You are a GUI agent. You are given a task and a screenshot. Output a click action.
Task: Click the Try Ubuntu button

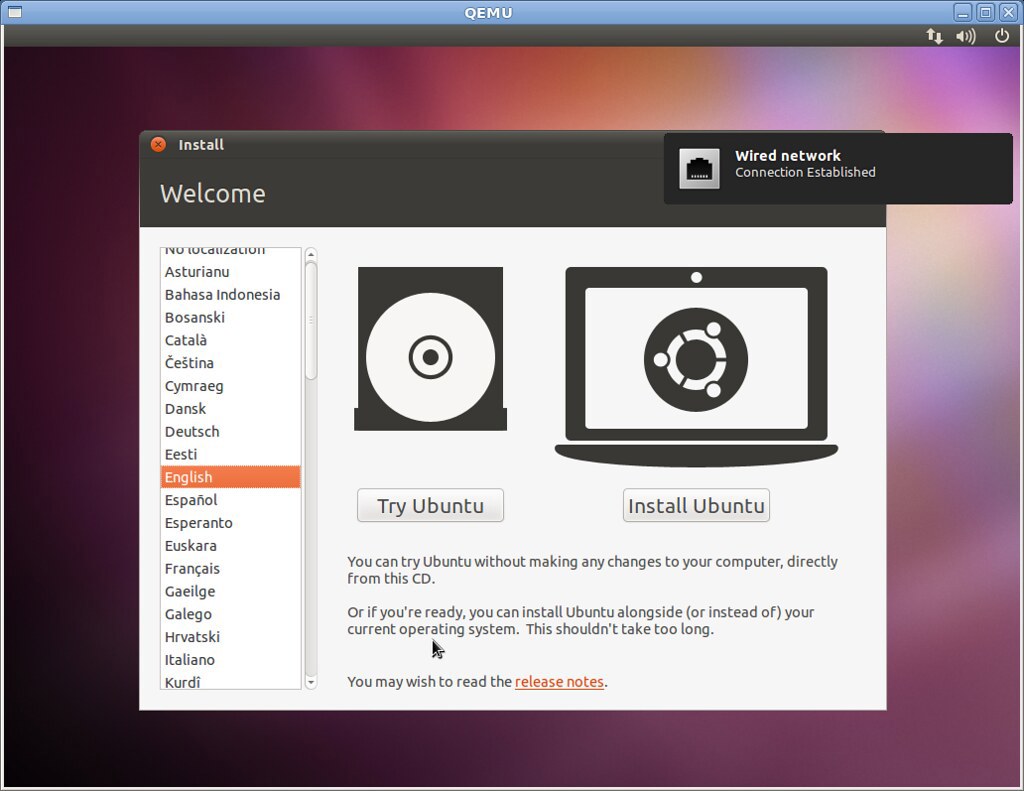[430, 506]
